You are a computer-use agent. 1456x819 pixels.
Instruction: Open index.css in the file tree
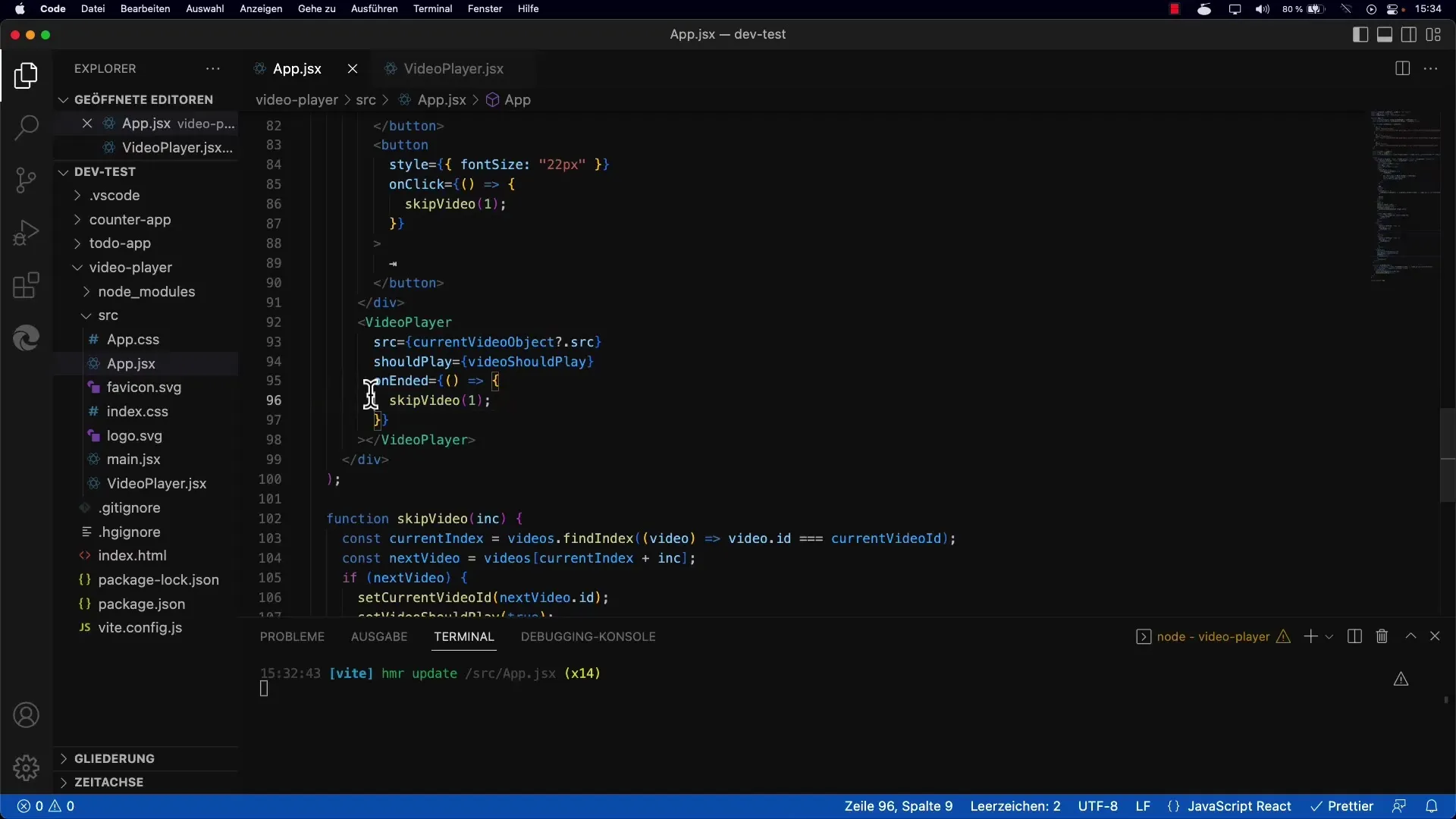click(x=137, y=412)
